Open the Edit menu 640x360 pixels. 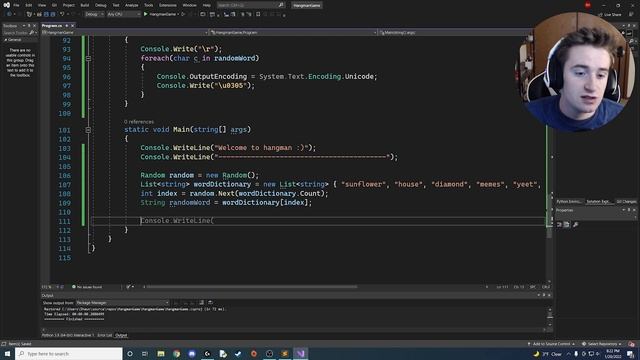29,5
